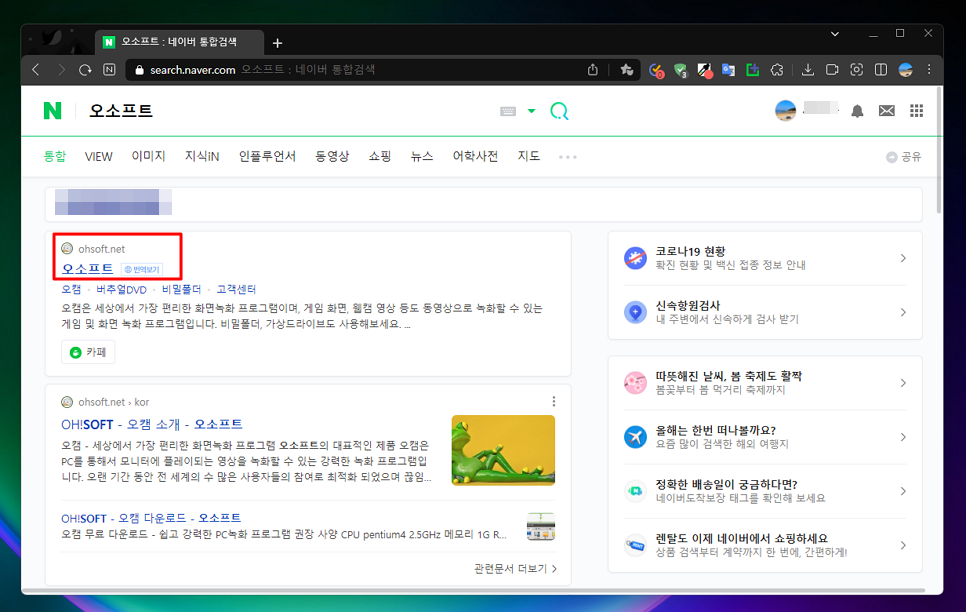The width and height of the screenshot is (966, 612).
Task: Open the green shield extension icon
Action: 680,70
